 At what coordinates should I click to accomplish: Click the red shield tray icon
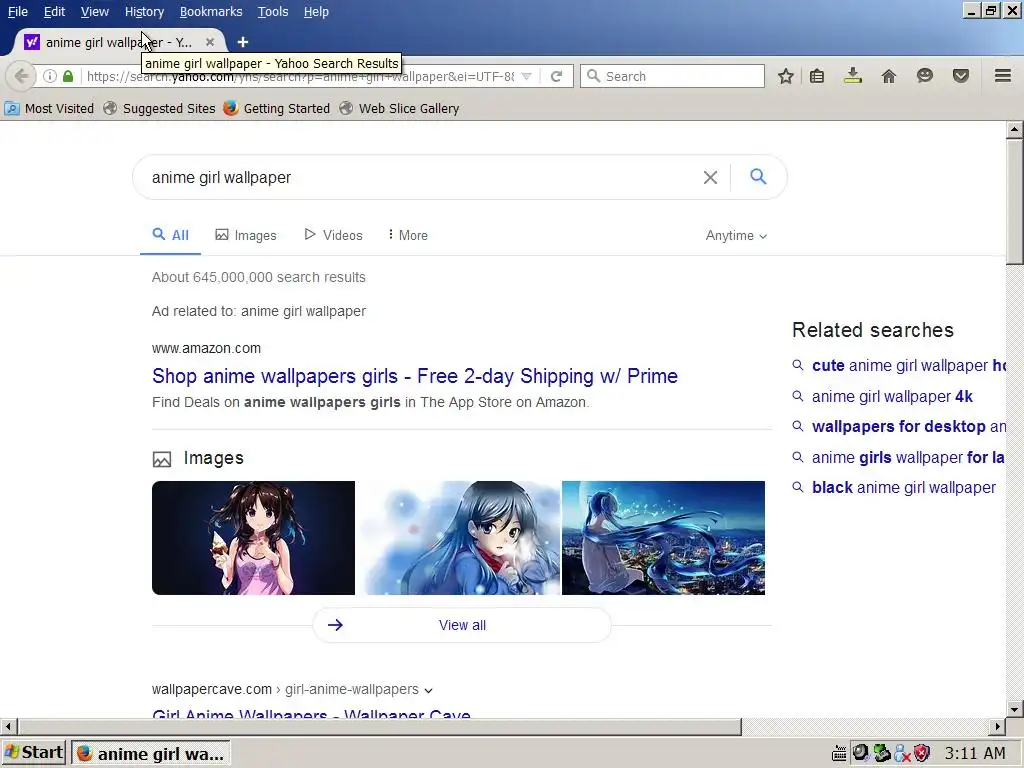(921, 754)
